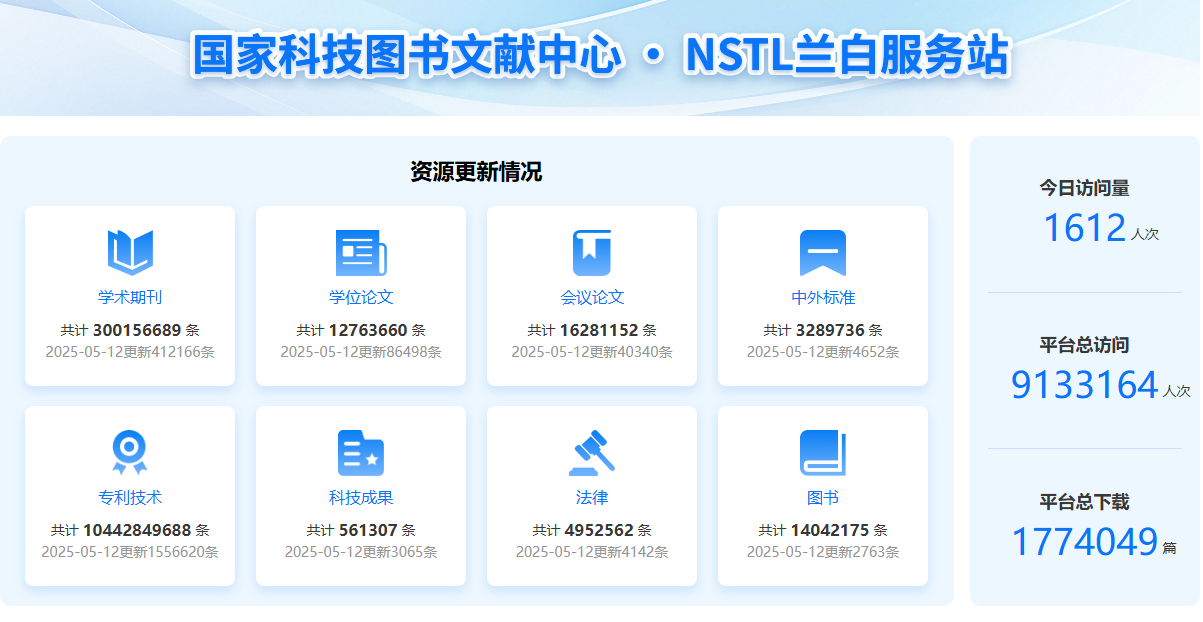Visit the 科技成果 text link
Screen dimensions: 1203x622
[x=361, y=497]
